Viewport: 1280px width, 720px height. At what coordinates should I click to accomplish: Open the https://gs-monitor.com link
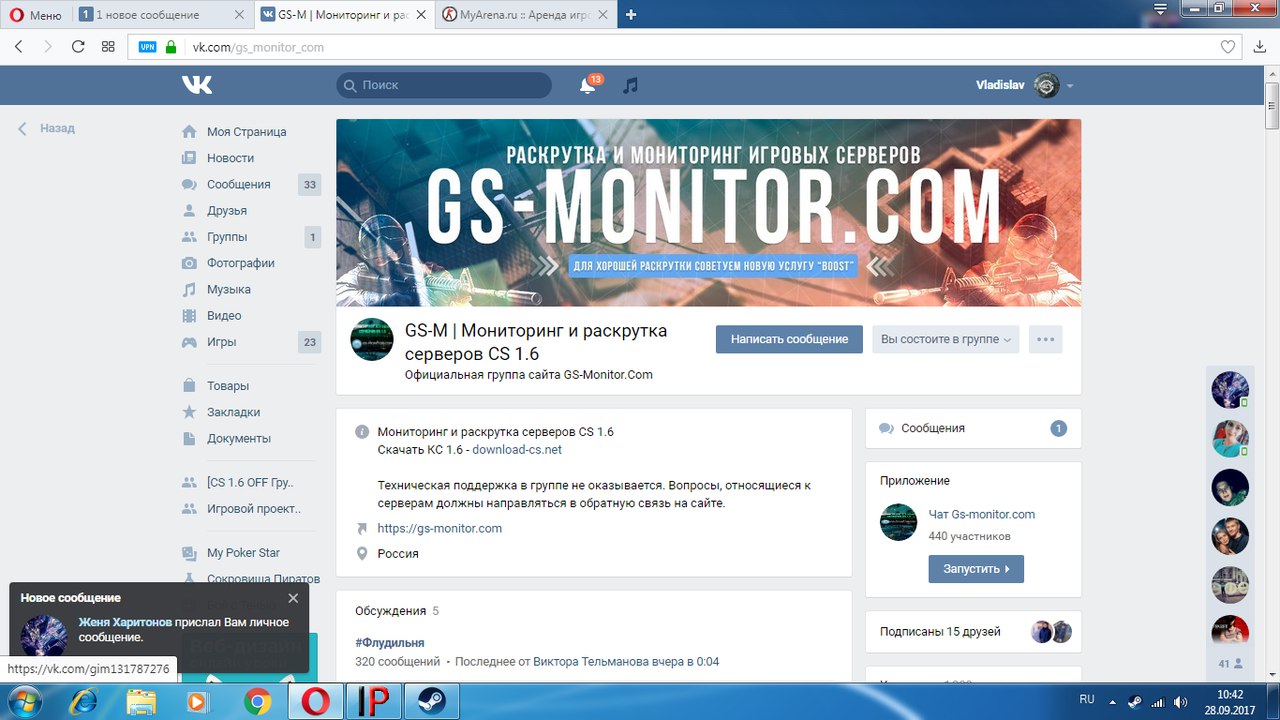click(439, 528)
